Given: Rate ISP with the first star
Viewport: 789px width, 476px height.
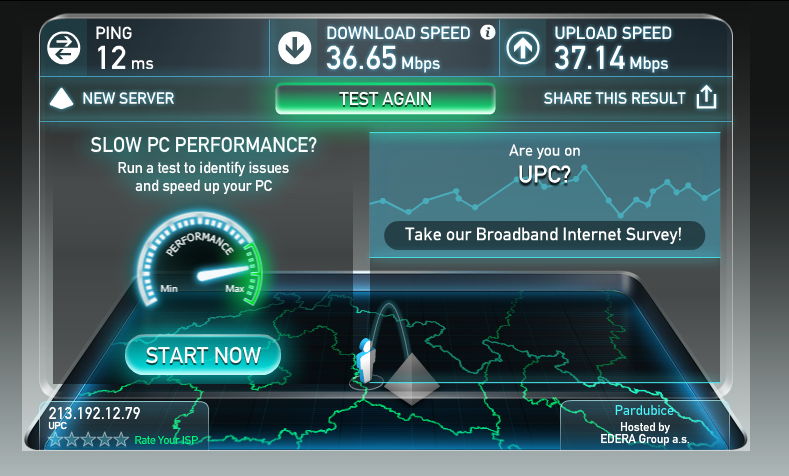Looking at the screenshot, I should (55, 440).
